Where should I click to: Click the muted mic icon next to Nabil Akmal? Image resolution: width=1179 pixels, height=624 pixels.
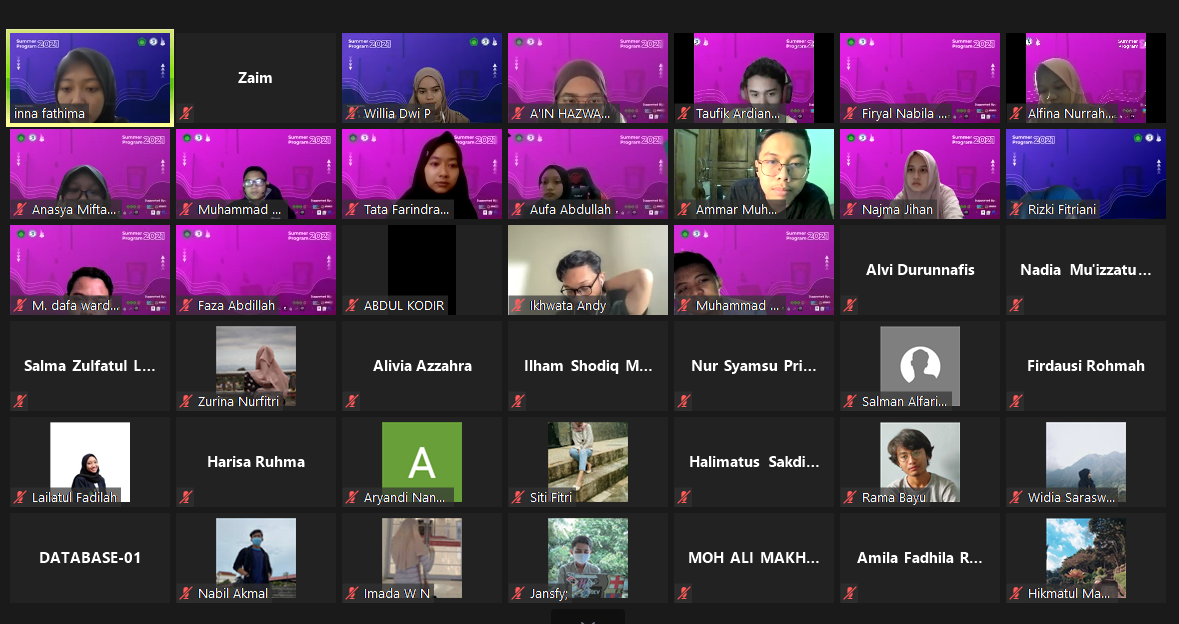point(187,594)
